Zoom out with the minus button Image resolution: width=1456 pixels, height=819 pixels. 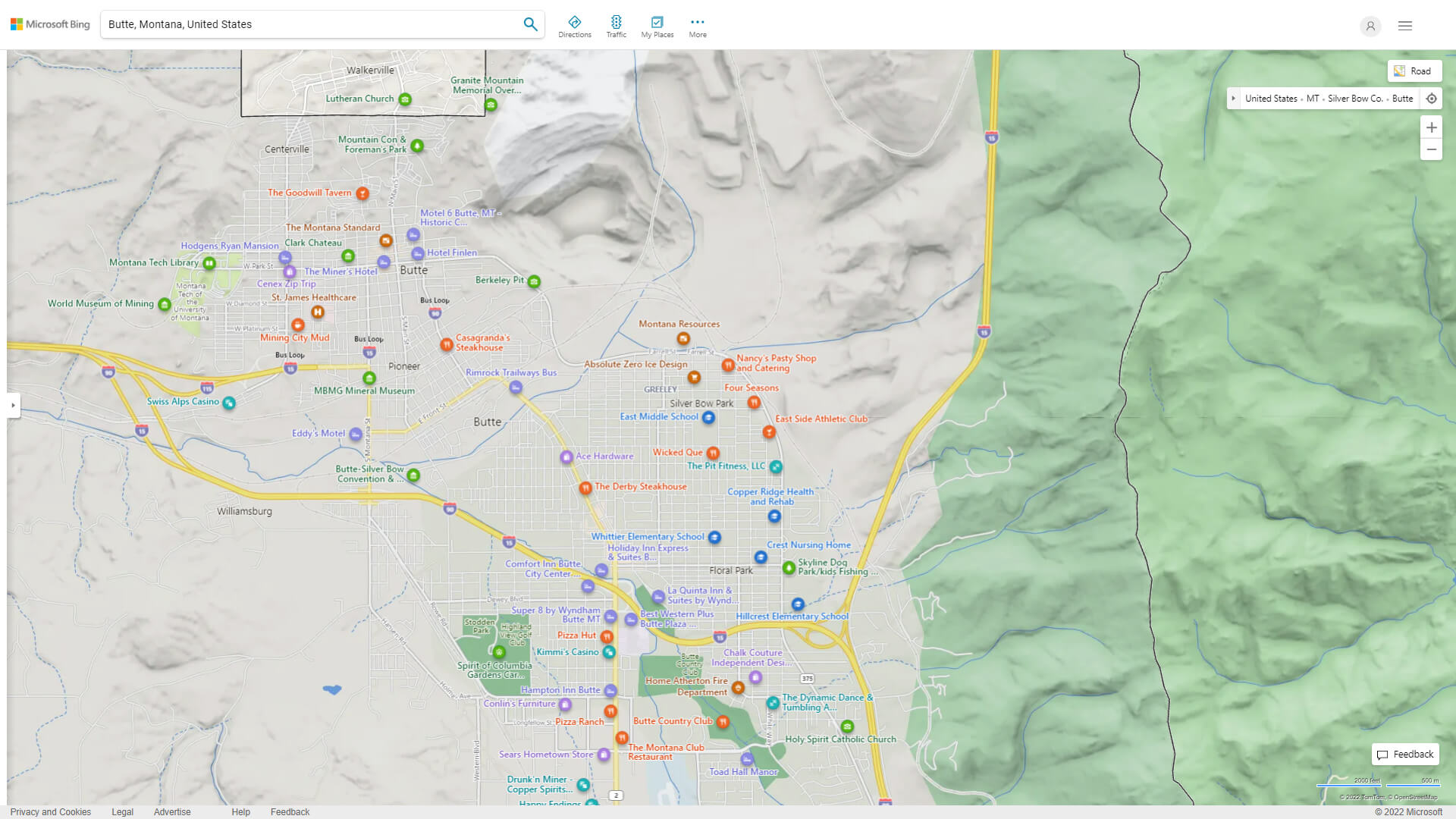click(1431, 149)
